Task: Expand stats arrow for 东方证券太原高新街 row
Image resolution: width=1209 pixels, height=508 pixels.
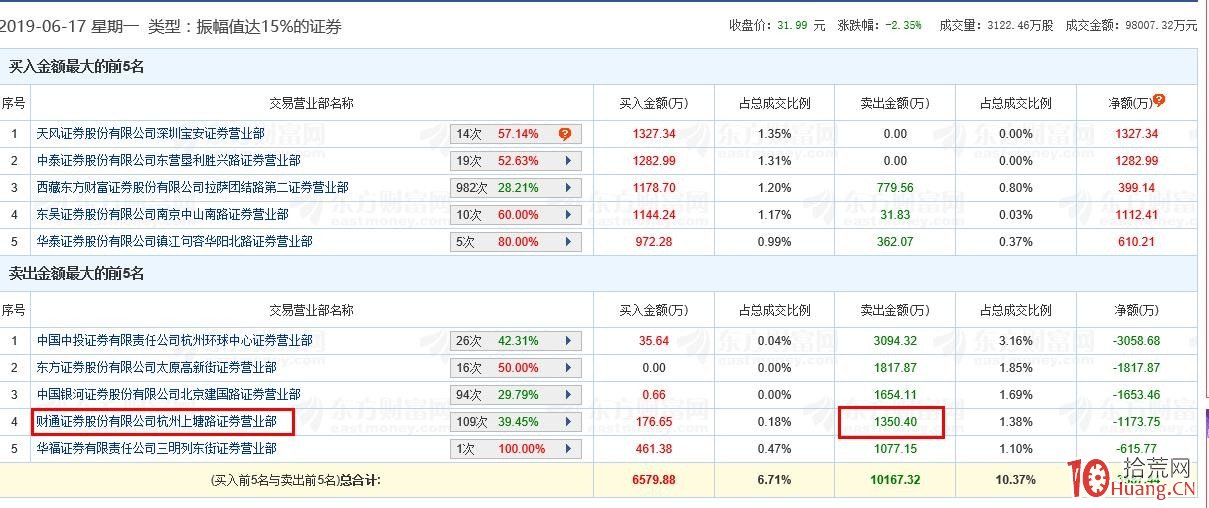Action: [x=568, y=368]
